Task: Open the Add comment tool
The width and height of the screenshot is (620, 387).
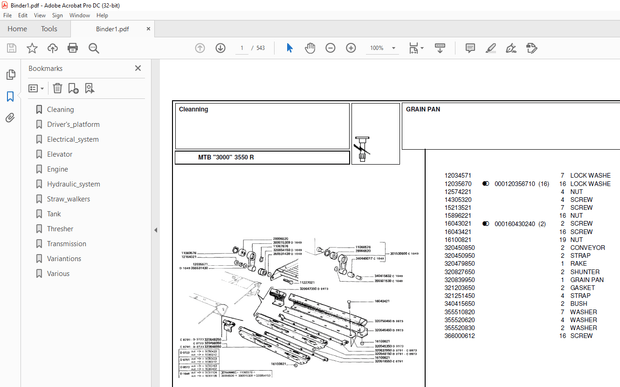Action: tap(470, 48)
